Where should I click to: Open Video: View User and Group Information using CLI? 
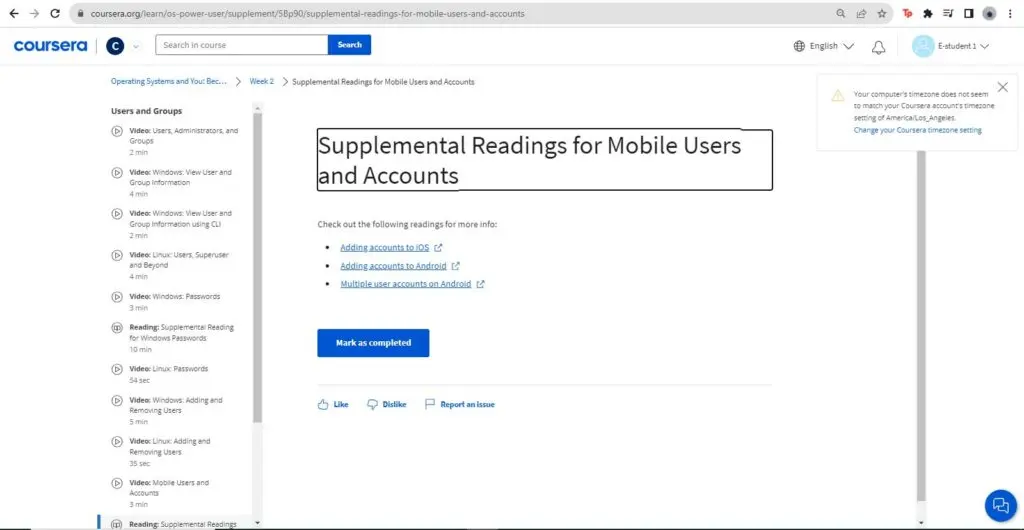pyautogui.click(x=180, y=224)
